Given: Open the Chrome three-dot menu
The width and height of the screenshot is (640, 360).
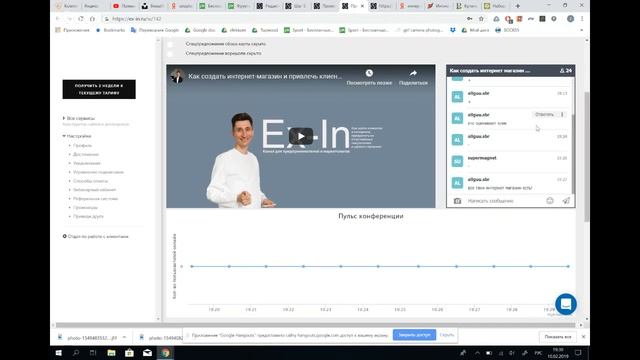Looking at the screenshot, I should tap(582, 19).
